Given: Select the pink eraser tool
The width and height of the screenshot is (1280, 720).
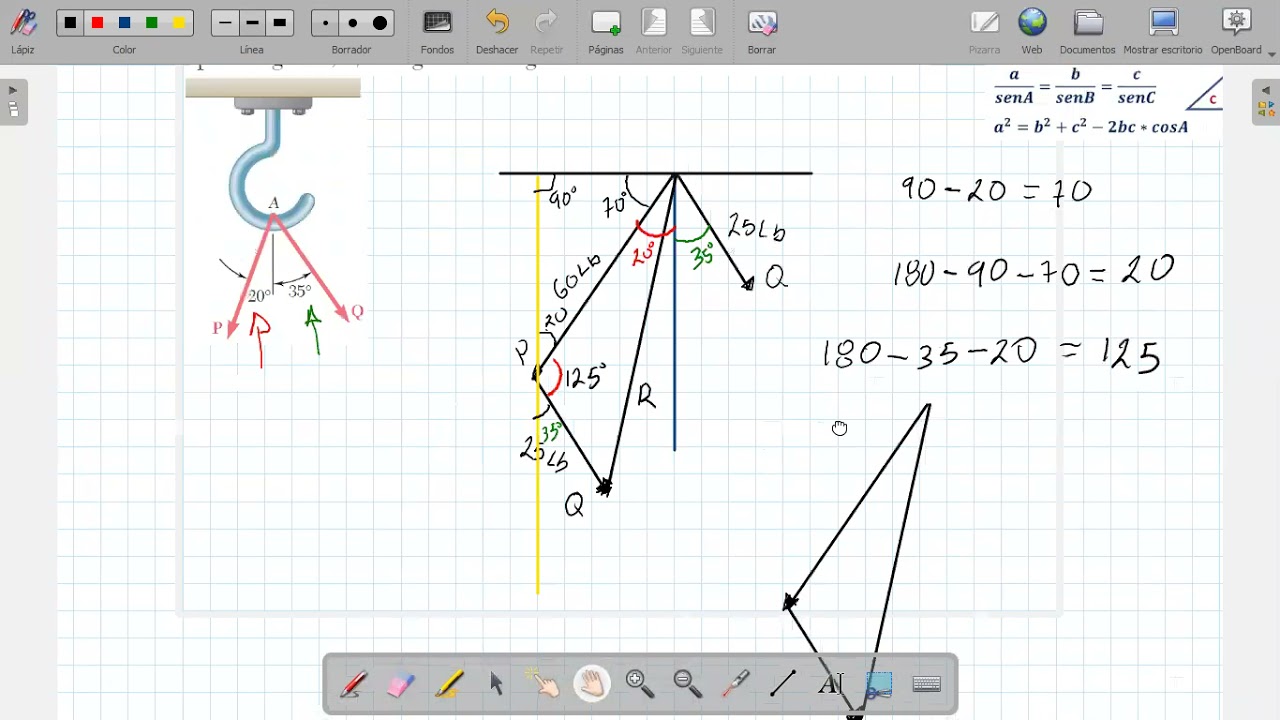Looking at the screenshot, I should 400,684.
